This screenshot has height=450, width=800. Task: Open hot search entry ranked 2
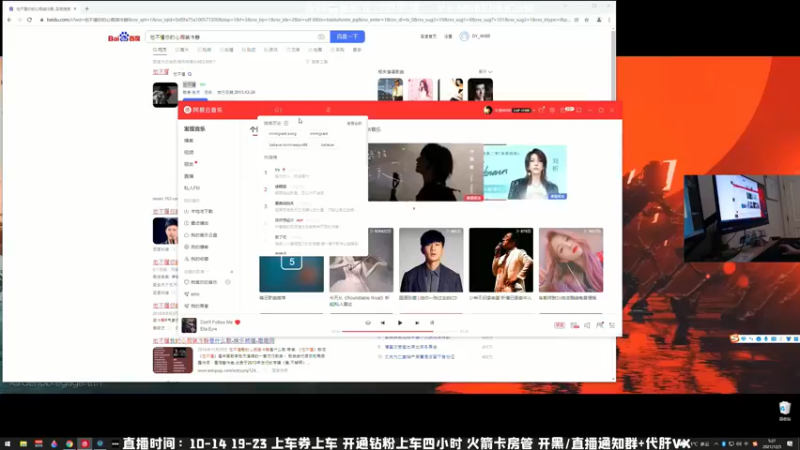coord(311,189)
